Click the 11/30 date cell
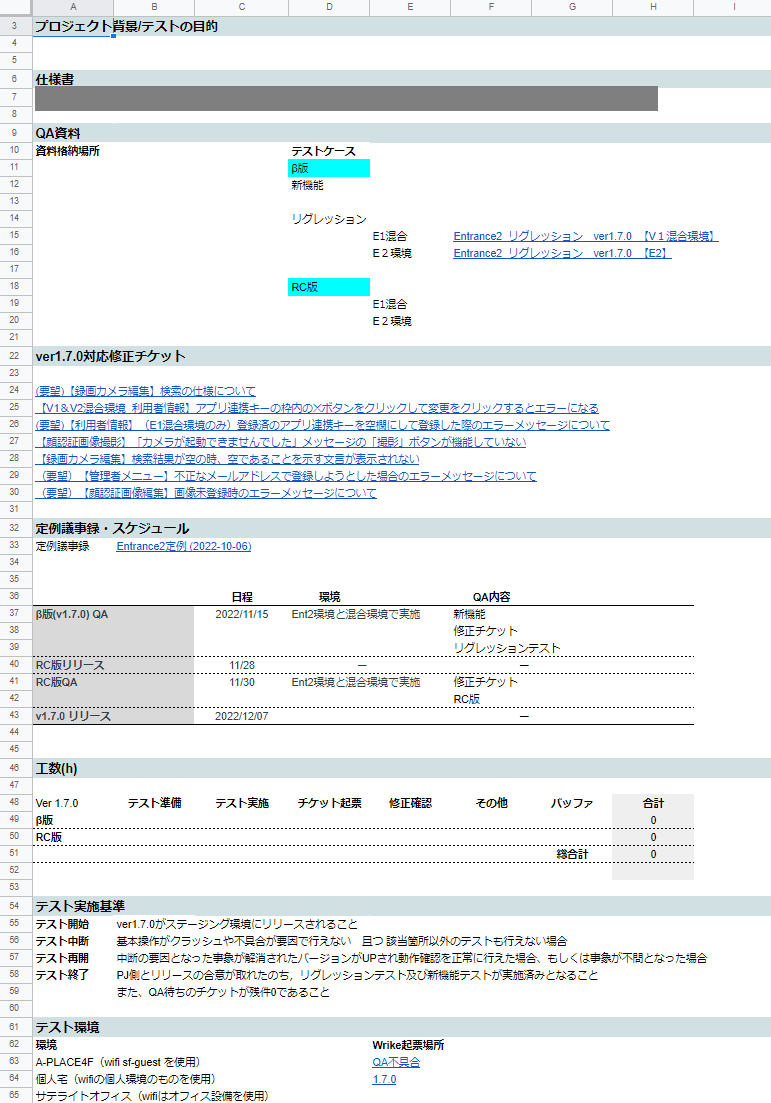The width and height of the screenshot is (771, 1103). (241, 682)
